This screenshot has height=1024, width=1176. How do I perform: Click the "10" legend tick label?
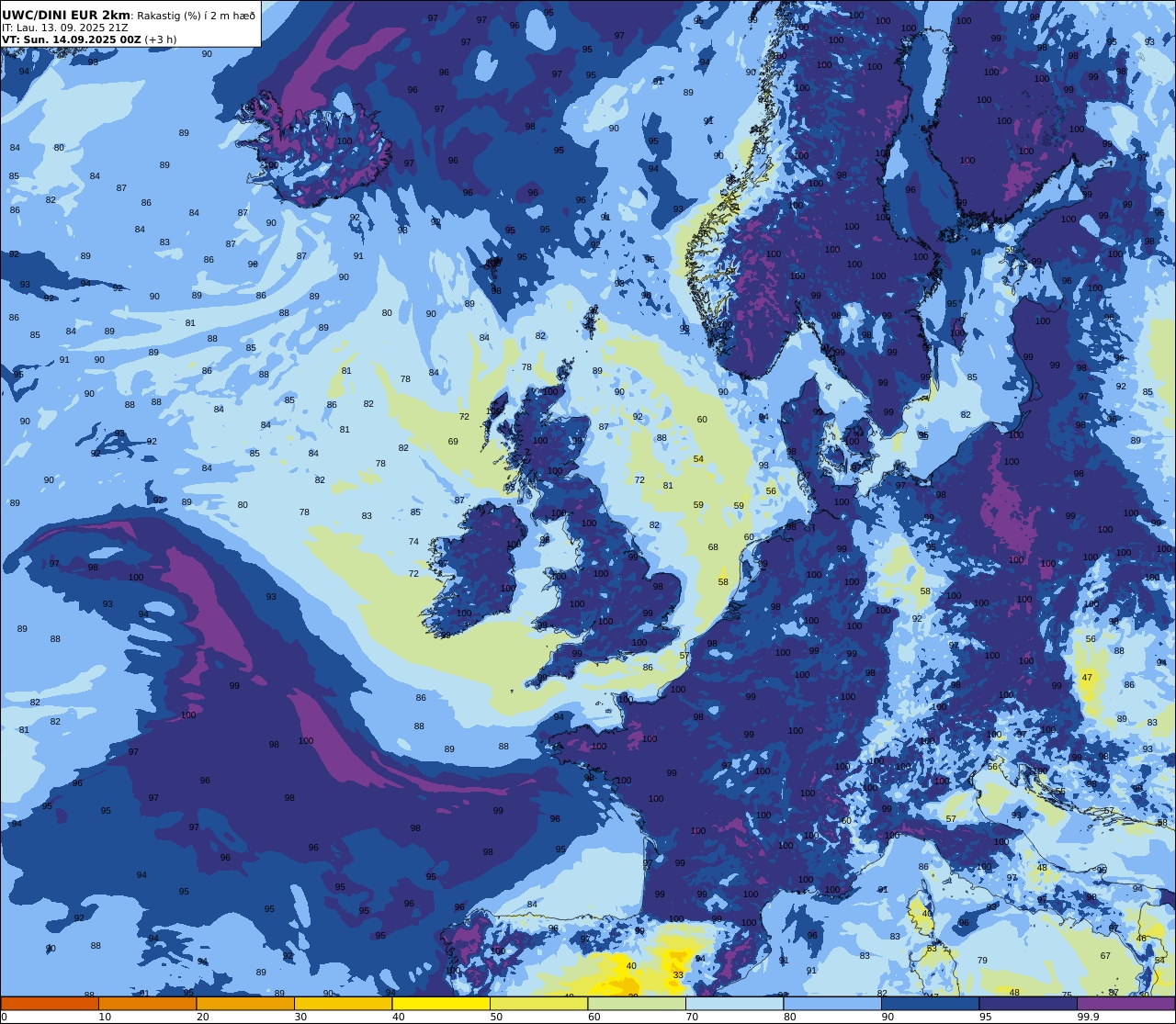(x=105, y=1017)
